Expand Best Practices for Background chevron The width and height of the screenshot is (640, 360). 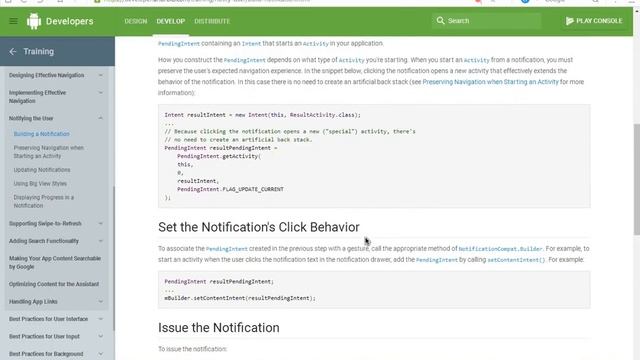[100, 354]
